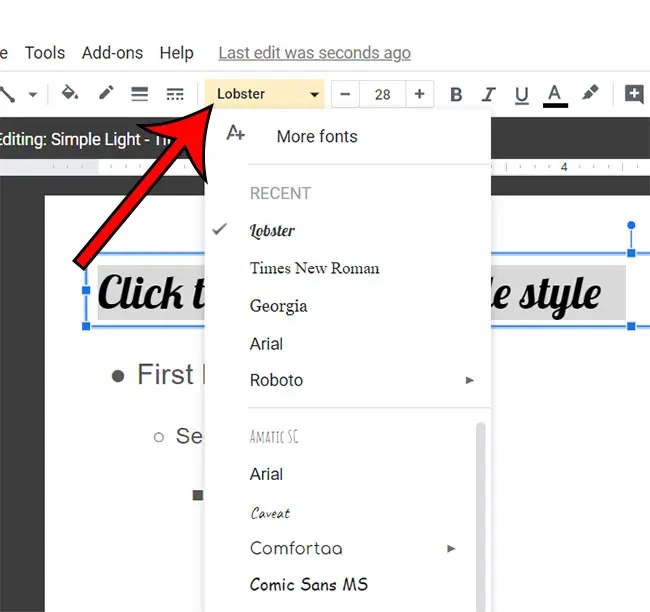Click the More fonts icon

[236, 134]
